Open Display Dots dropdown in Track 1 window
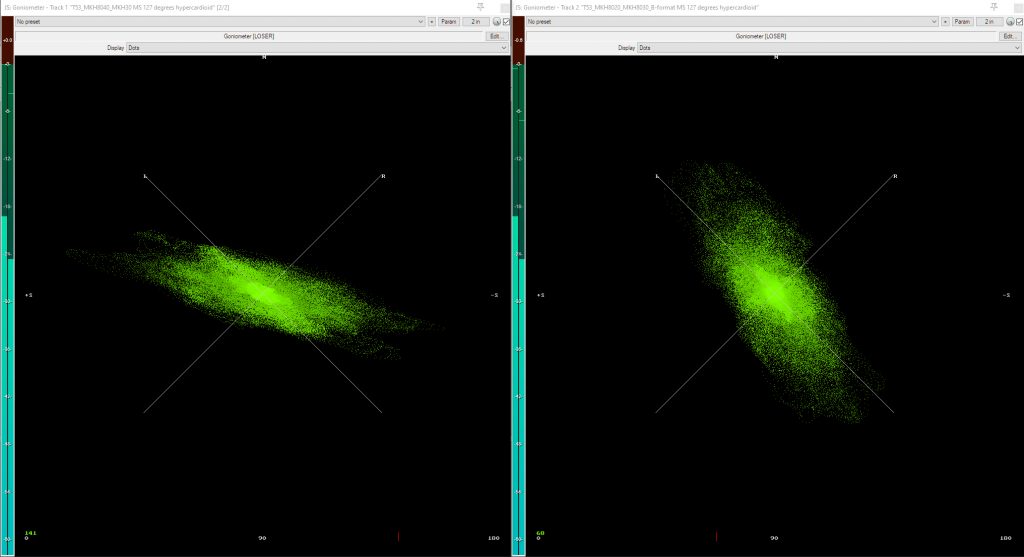Viewport: 1024px width, 557px height. 317,48
